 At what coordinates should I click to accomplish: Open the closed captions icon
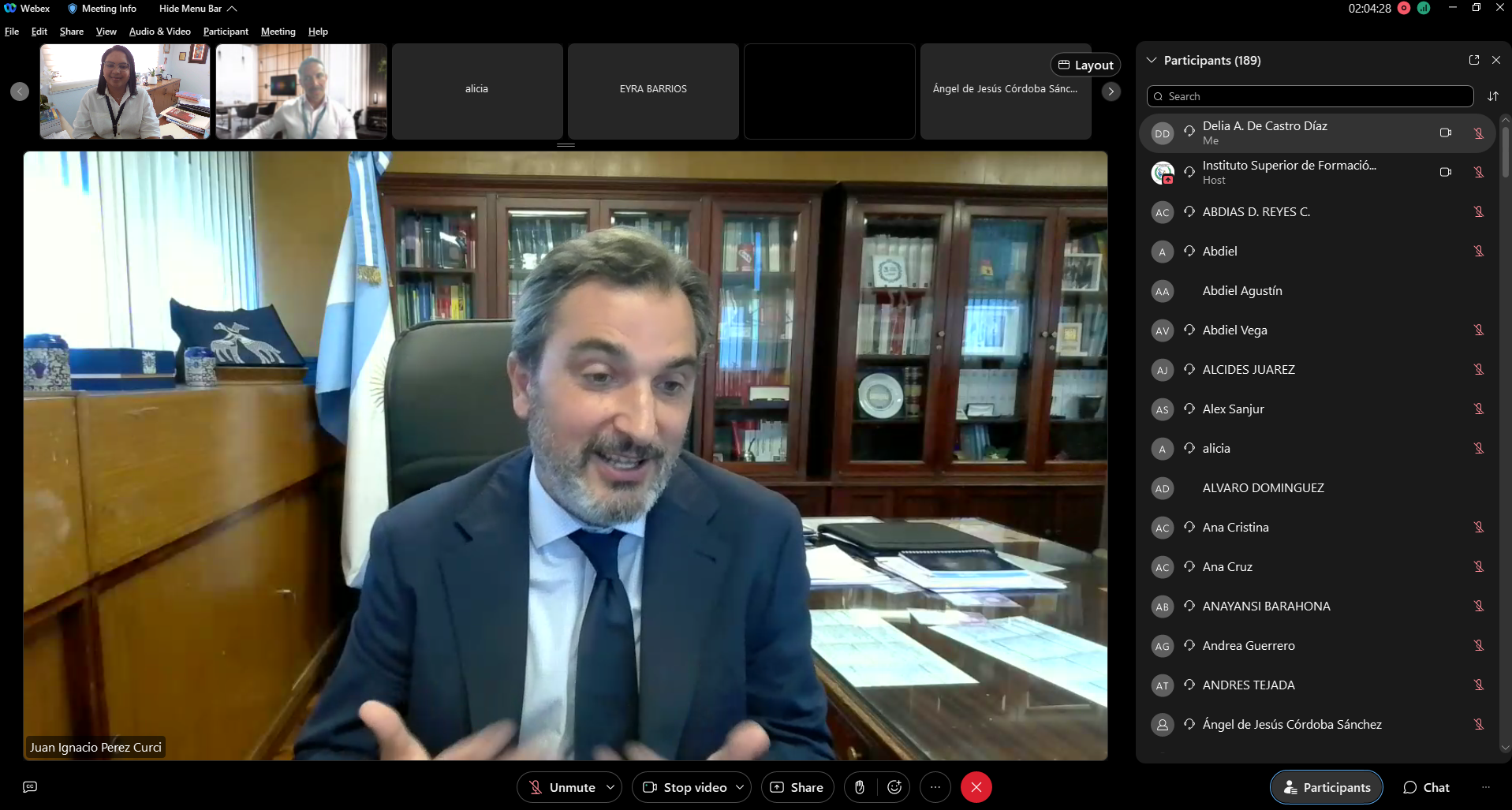click(30, 787)
